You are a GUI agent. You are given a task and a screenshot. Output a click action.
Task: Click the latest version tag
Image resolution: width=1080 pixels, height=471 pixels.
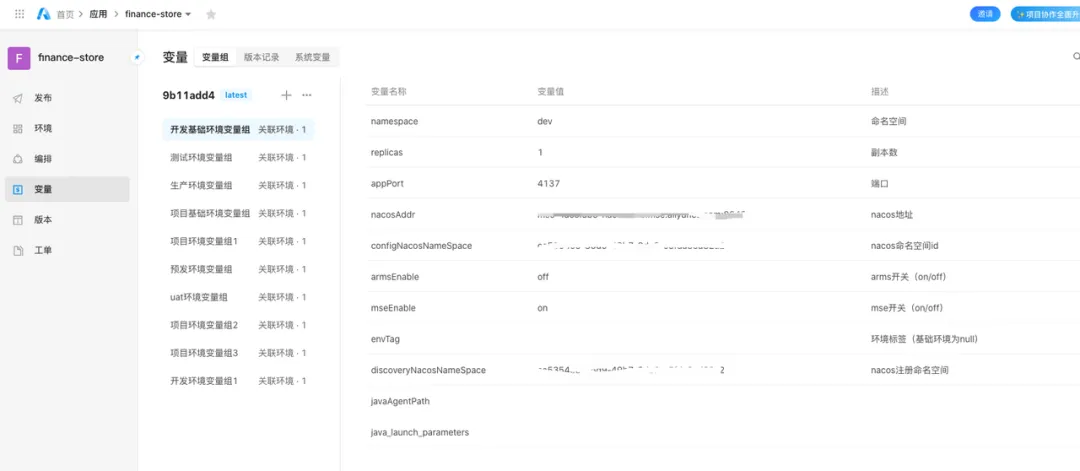(236, 95)
